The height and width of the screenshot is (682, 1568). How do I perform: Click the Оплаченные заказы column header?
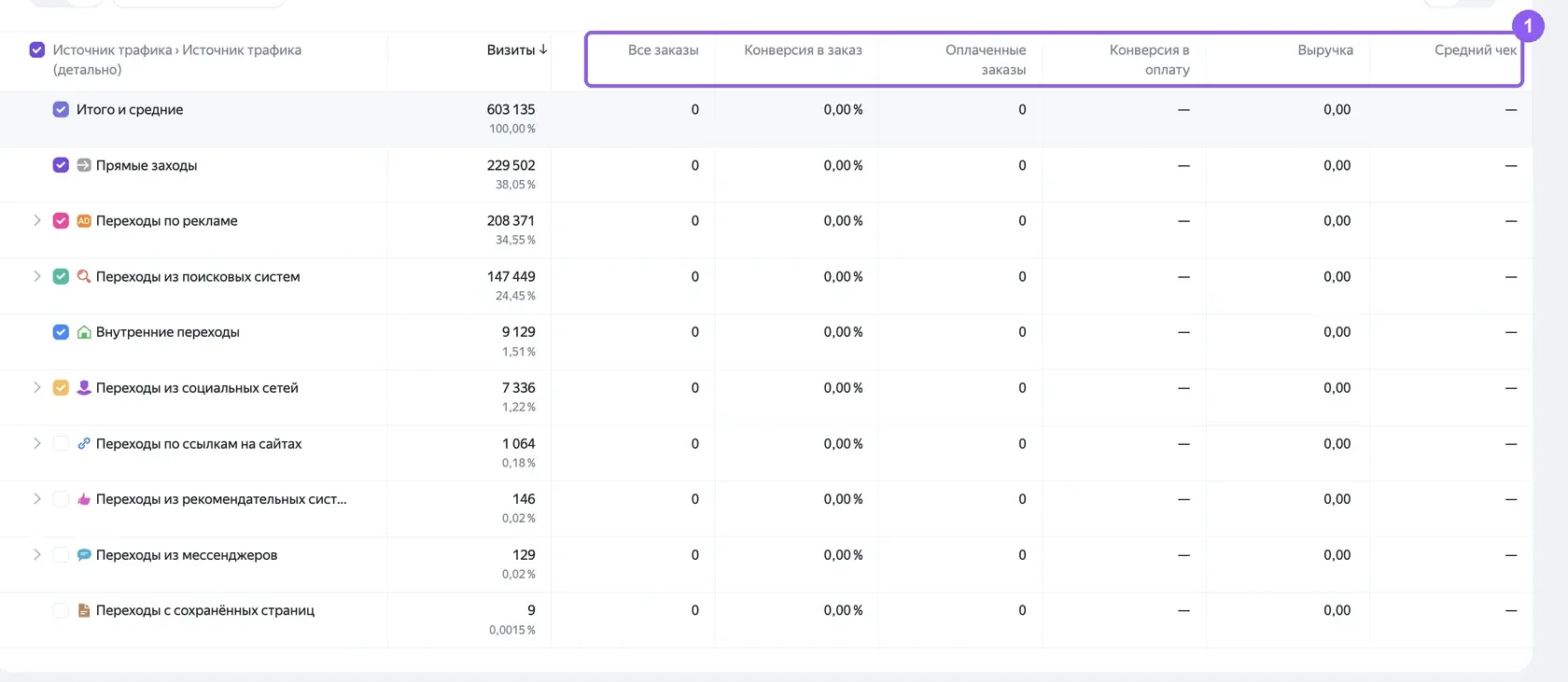pyautogui.click(x=986, y=60)
